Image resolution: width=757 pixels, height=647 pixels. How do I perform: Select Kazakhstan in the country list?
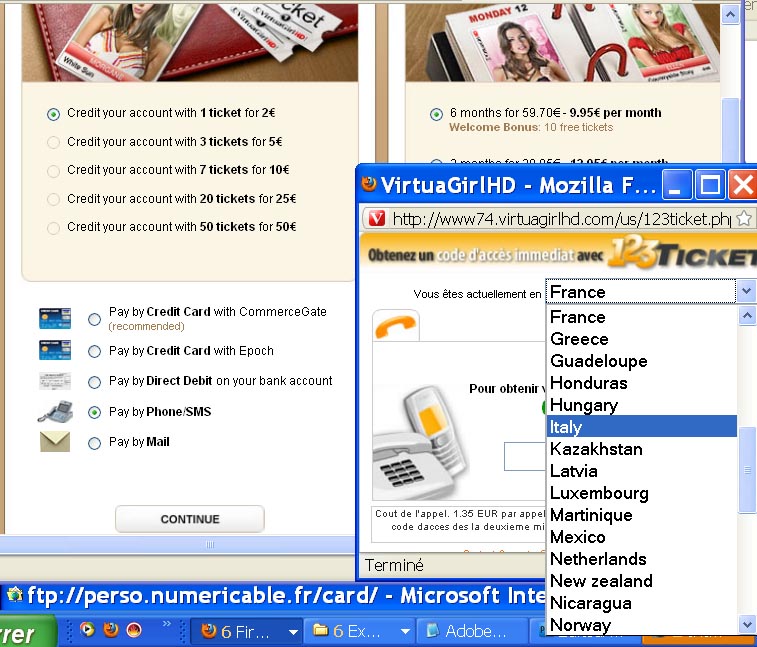pos(642,449)
